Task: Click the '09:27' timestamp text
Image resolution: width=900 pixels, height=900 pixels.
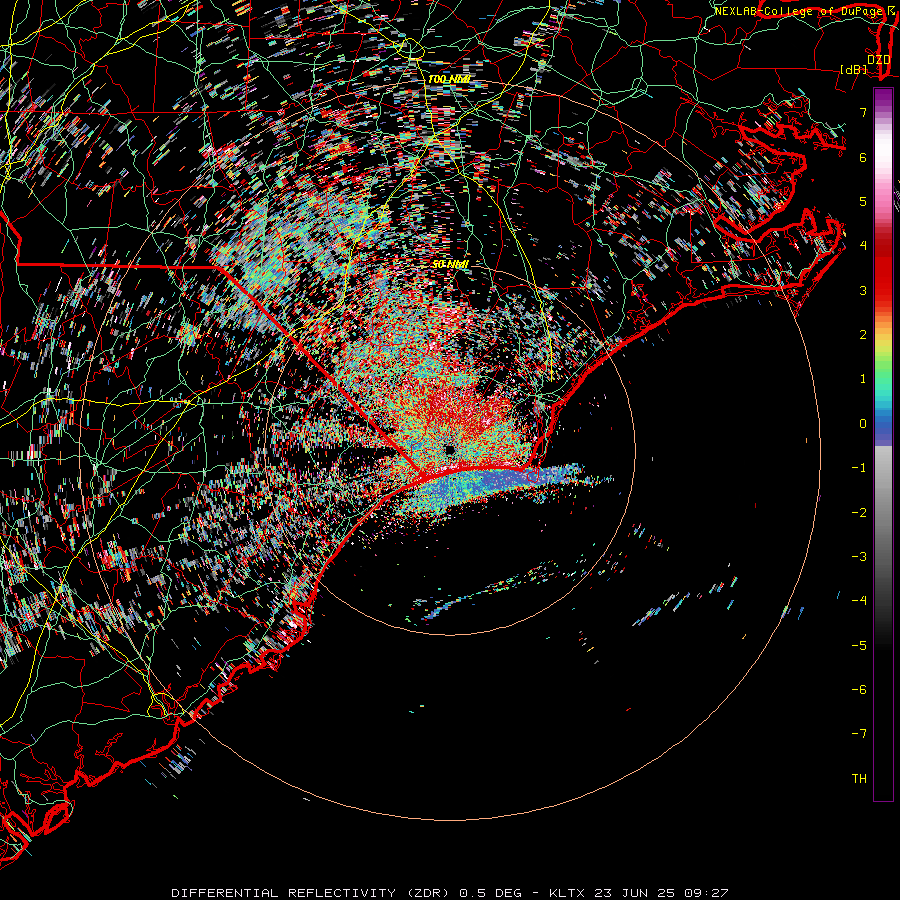Action: [708, 893]
